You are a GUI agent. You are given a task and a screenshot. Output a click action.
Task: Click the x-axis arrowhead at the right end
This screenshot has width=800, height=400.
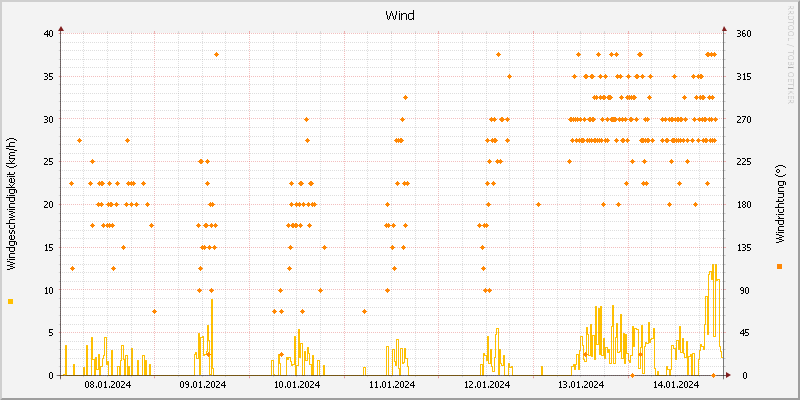[728, 375]
